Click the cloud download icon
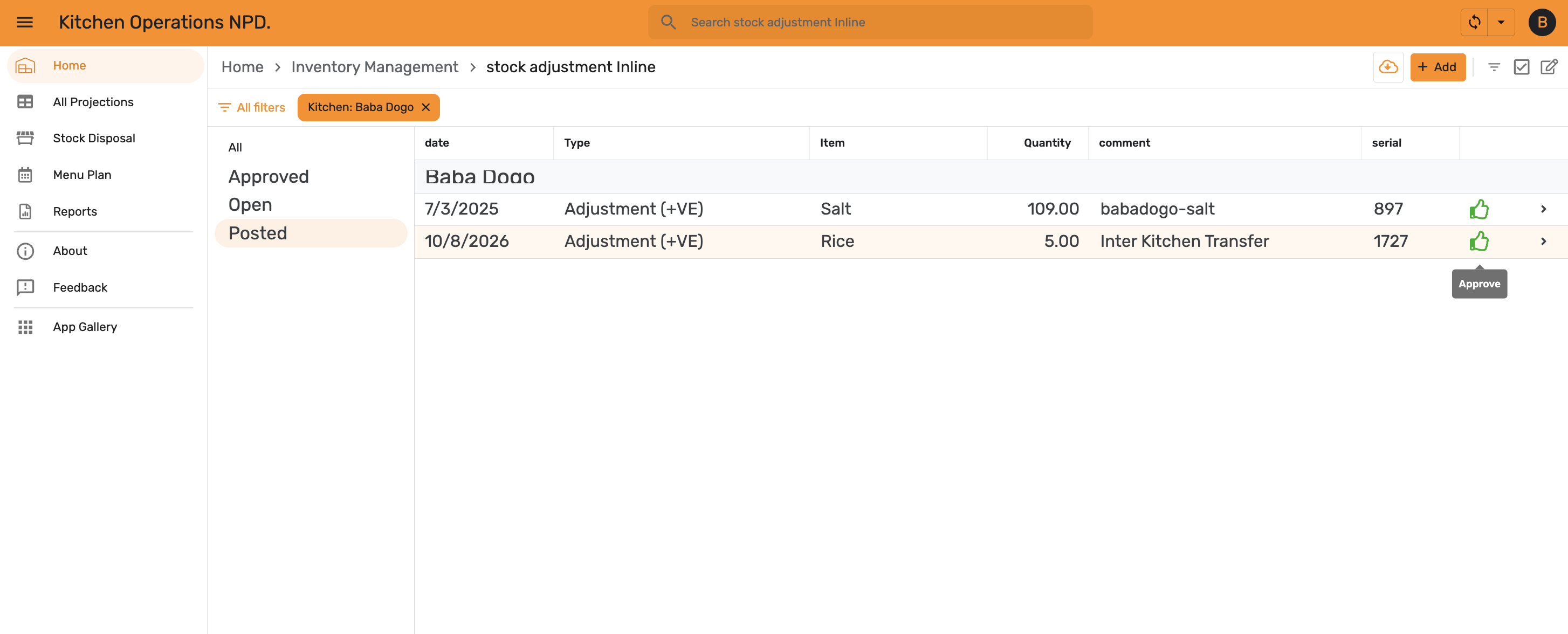This screenshot has height=634, width=1568. tap(1388, 67)
